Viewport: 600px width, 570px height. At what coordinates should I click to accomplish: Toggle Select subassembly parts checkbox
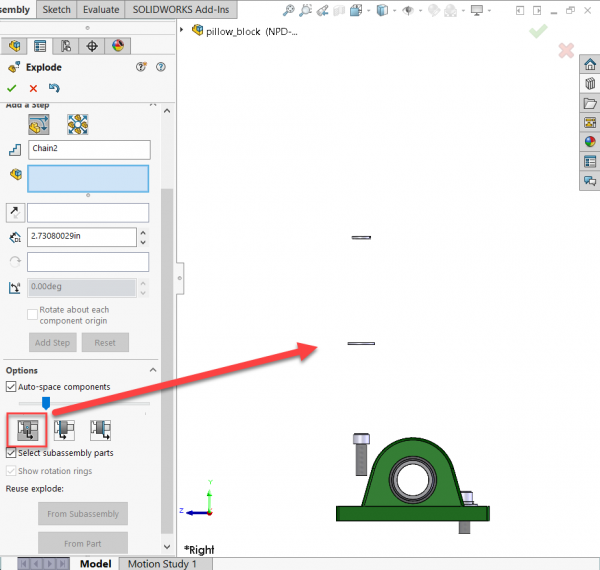click(x=11, y=453)
